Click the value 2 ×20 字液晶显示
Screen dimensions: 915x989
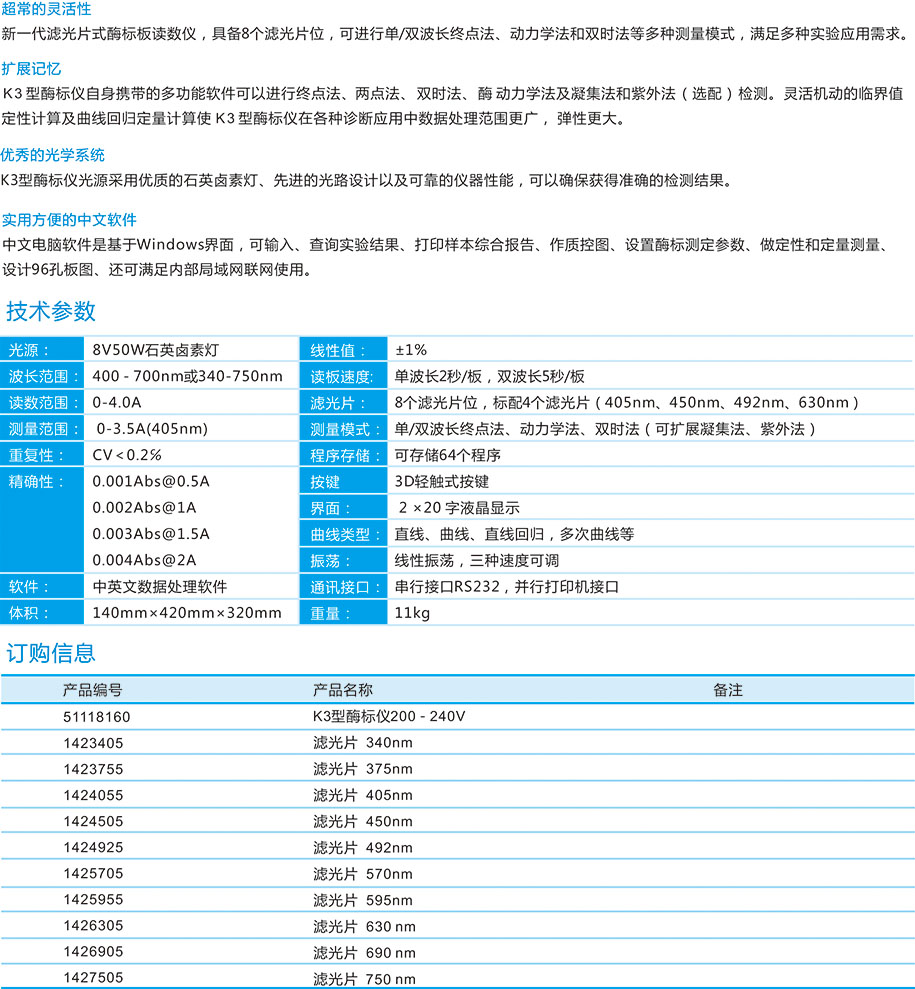(x=460, y=508)
